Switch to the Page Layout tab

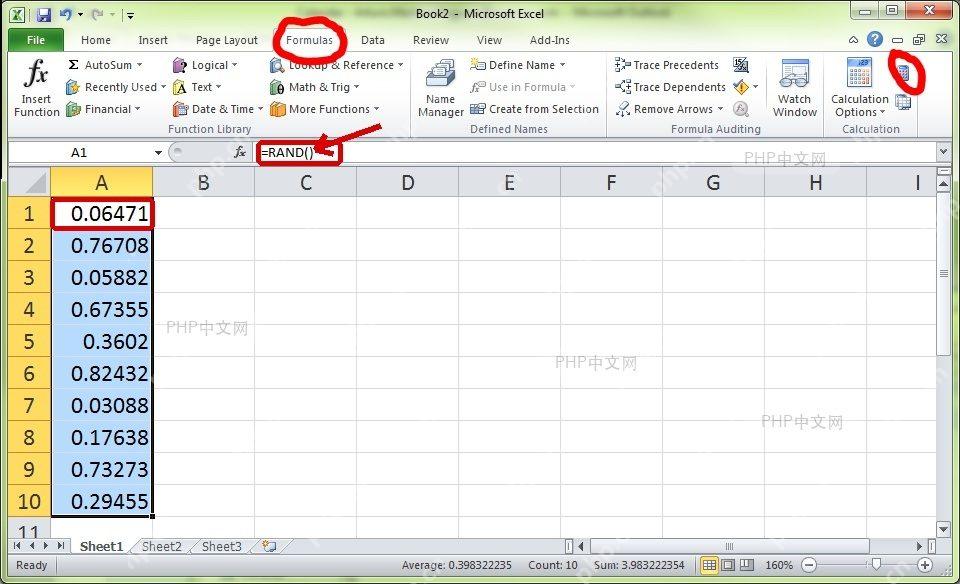[227, 40]
